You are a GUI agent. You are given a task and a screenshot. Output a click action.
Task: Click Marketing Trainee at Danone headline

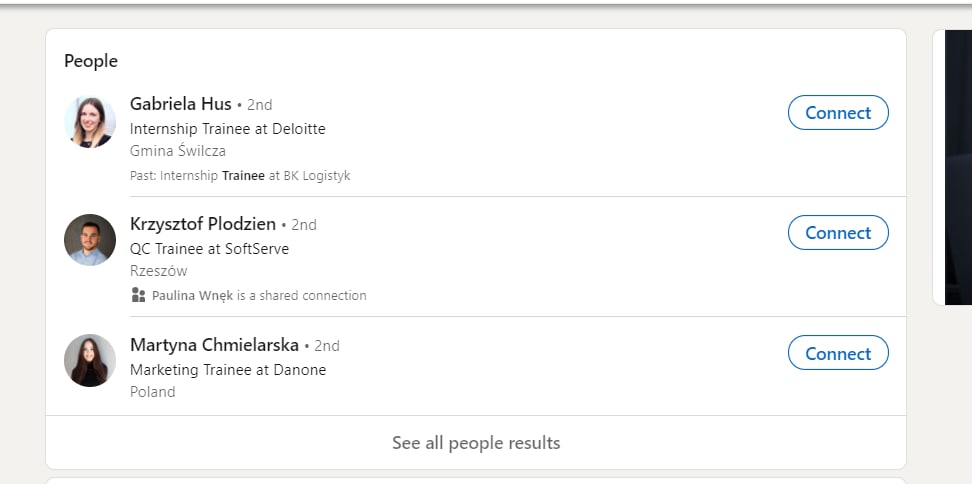click(x=228, y=370)
